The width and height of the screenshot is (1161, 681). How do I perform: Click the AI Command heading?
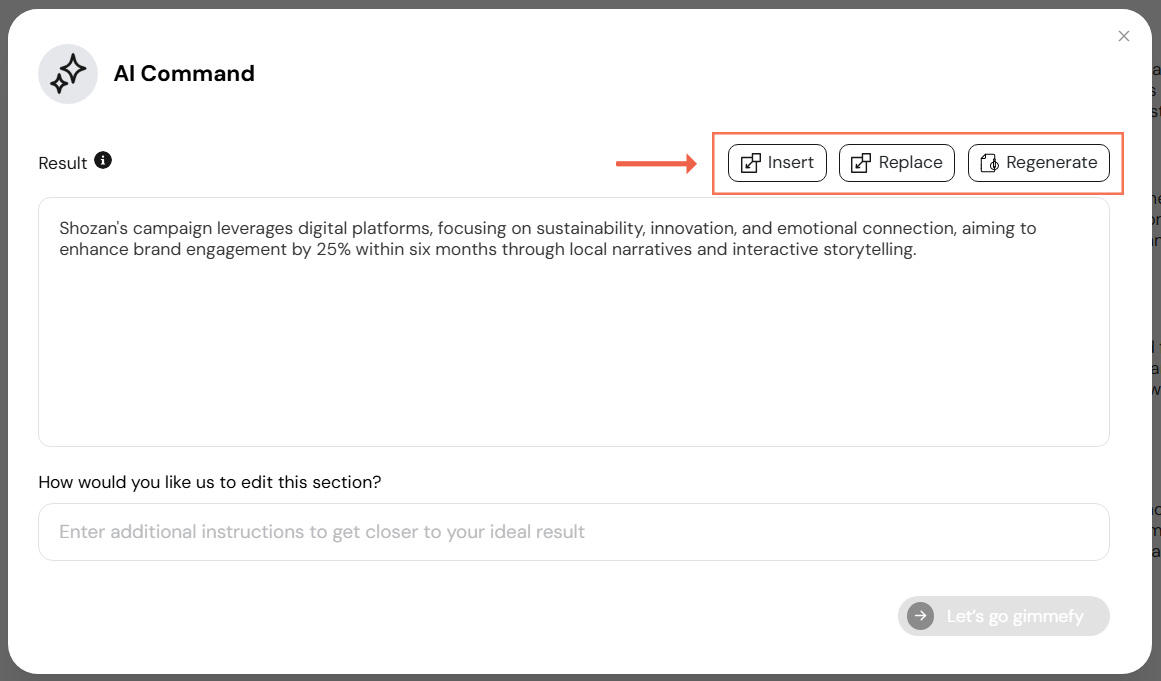184,74
